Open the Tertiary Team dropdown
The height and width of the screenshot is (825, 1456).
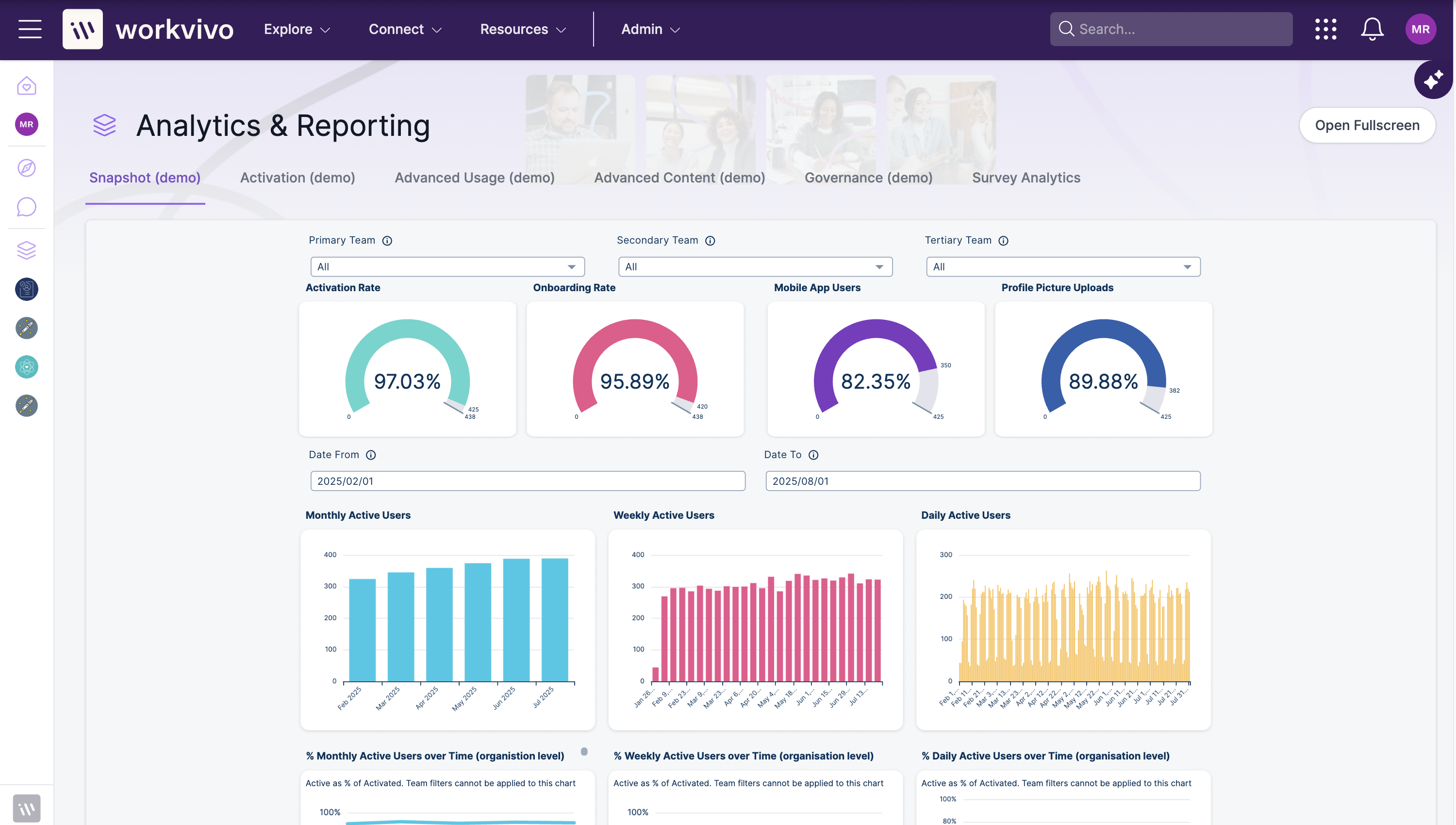[x=1063, y=266]
